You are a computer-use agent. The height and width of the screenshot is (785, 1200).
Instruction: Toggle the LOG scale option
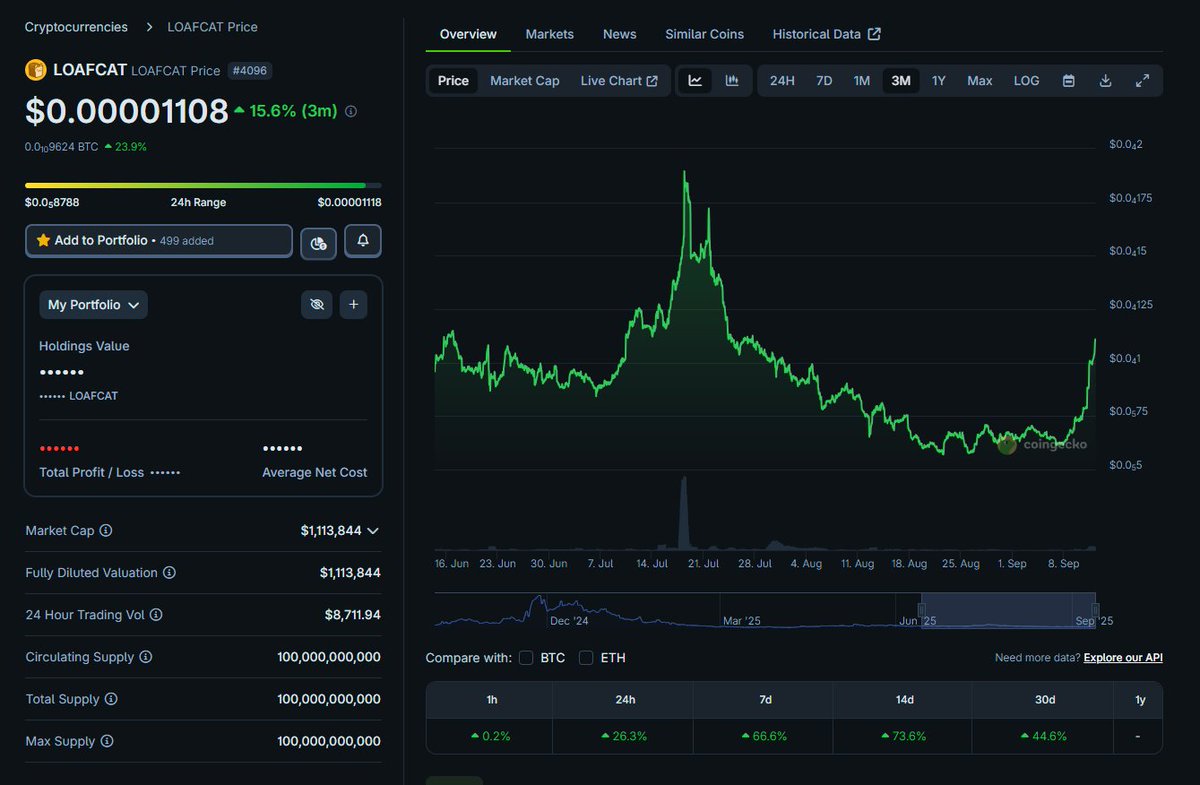click(x=1026, y=81)
